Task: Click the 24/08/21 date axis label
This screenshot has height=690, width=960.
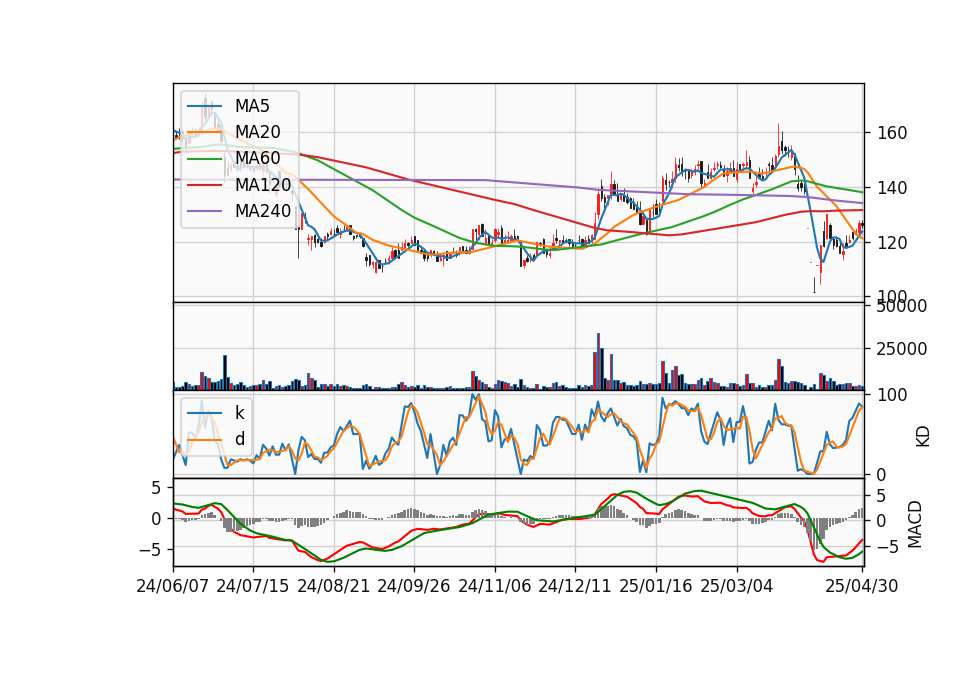Action: pos(334,586)
